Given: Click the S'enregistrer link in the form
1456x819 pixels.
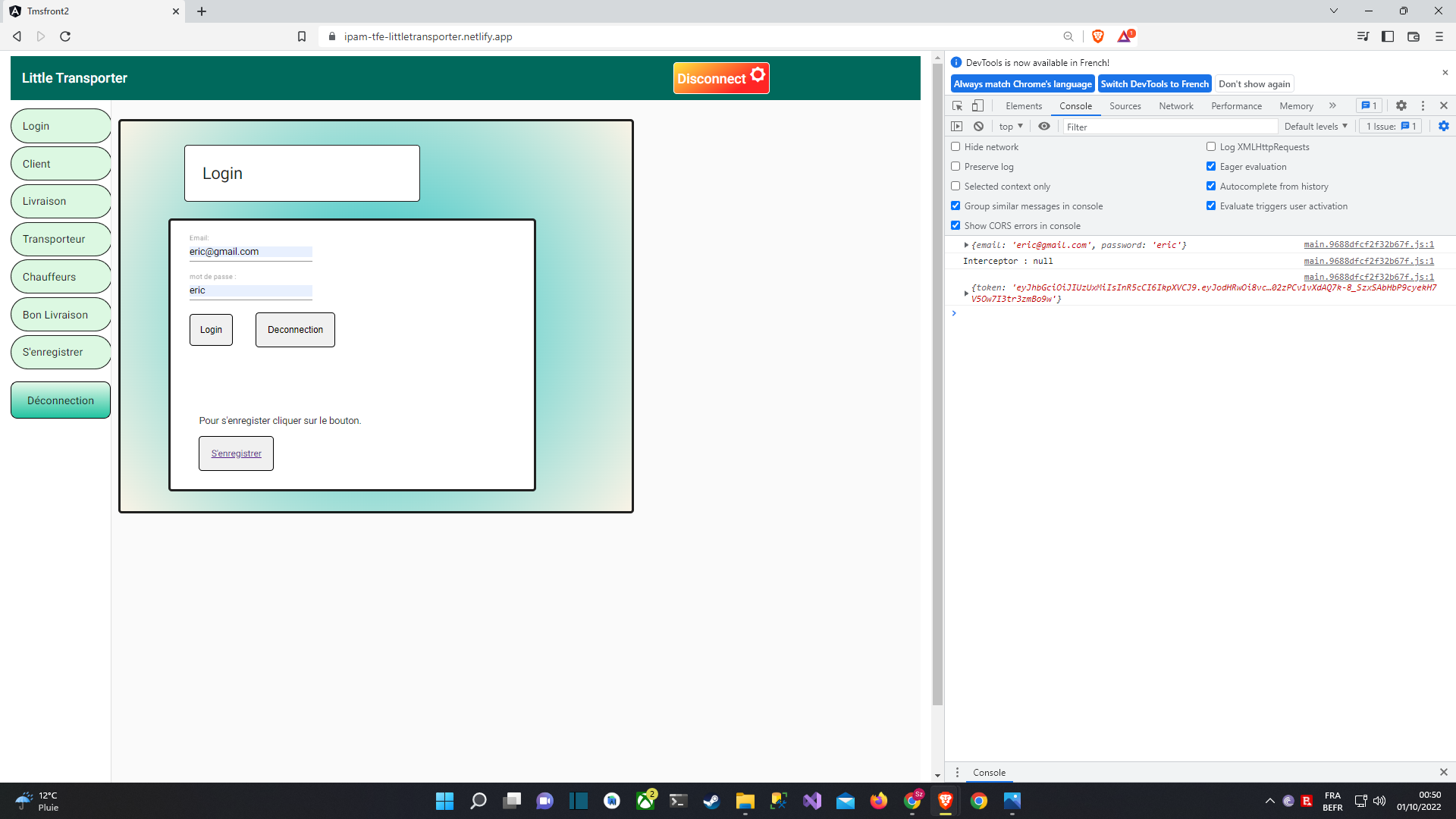Looking at the screenshot, I should click(x=236, y=453).
